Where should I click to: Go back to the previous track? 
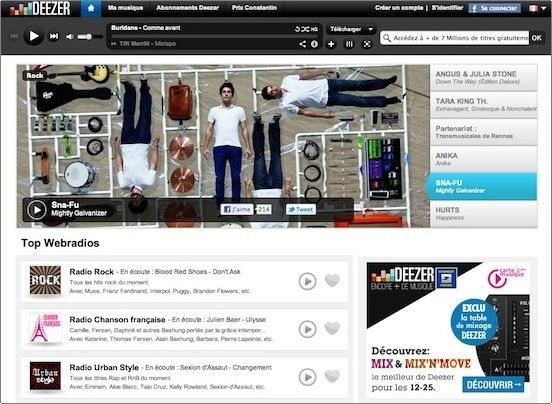pos(14,36)
